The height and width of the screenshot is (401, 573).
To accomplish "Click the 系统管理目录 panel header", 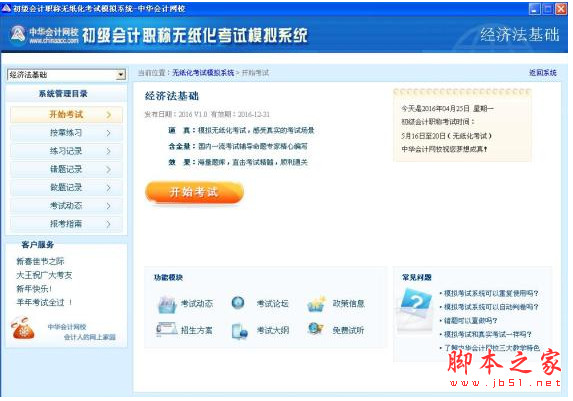I will (x=63, y=94).
